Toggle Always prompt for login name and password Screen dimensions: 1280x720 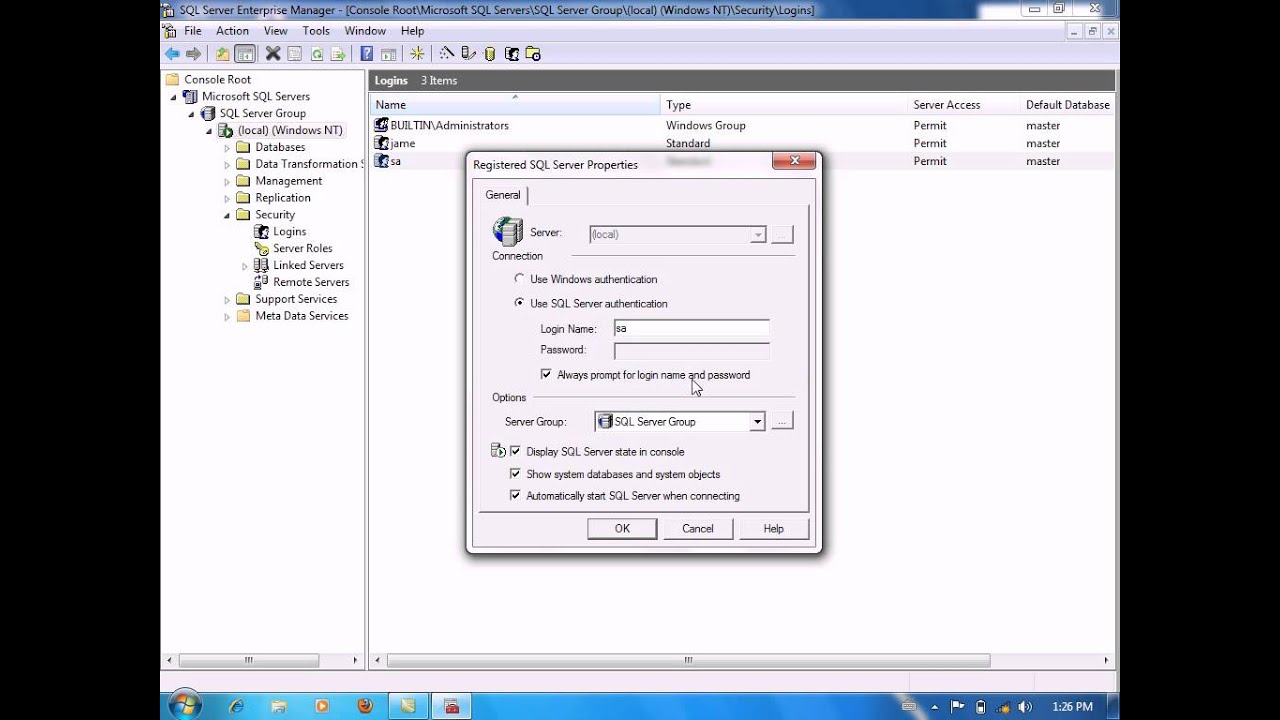(x=546, y=375)
